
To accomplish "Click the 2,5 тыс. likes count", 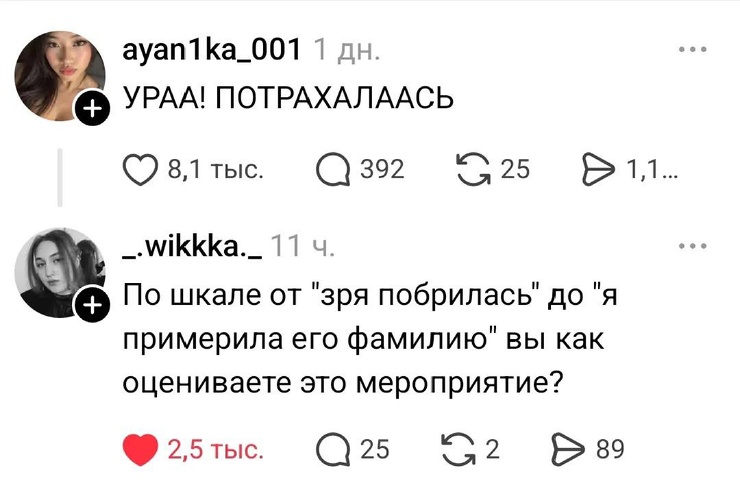I will 216,451.
